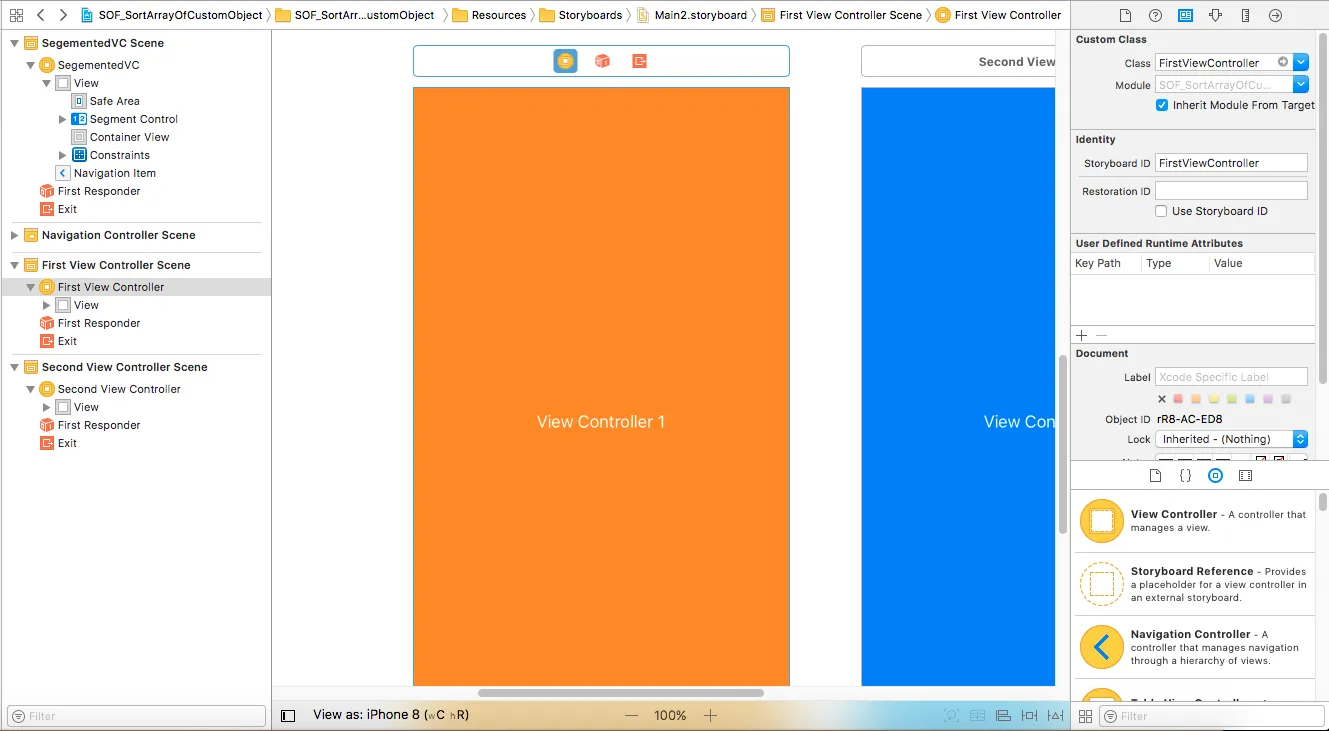Viewport: 1329px width, 731px height.
Task: Click the Update Frames button
Action: 951,716
